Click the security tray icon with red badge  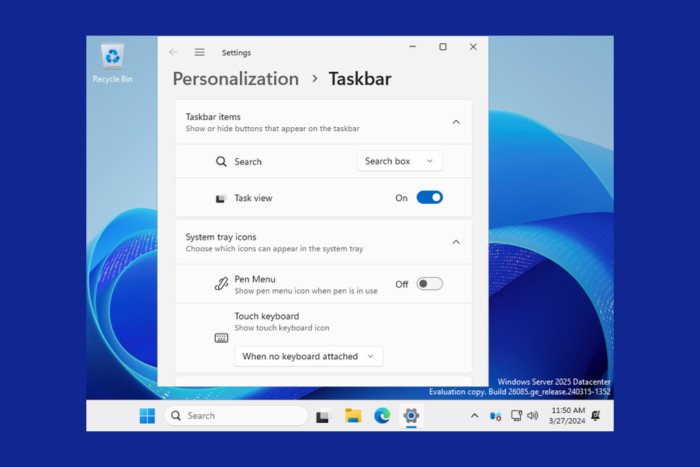(496, 416)
